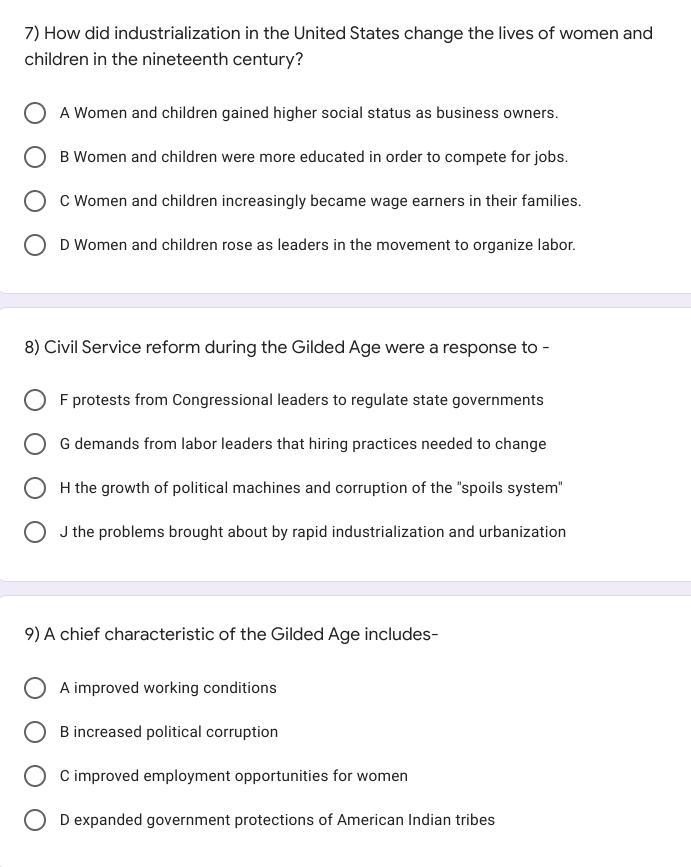Pick answer H about the spoils system

tap(34, 488)
